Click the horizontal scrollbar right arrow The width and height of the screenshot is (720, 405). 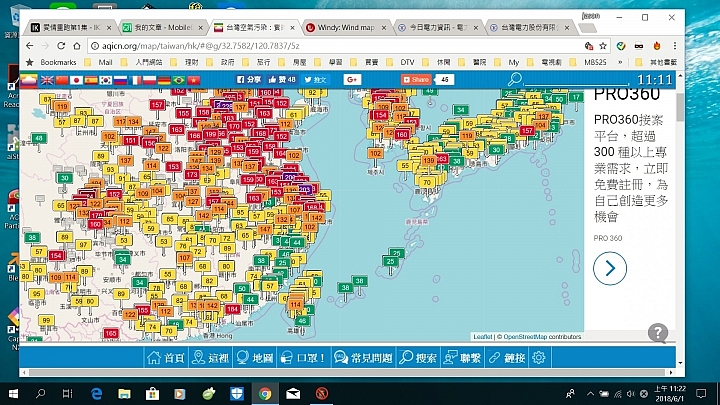(x=671, y=372)
